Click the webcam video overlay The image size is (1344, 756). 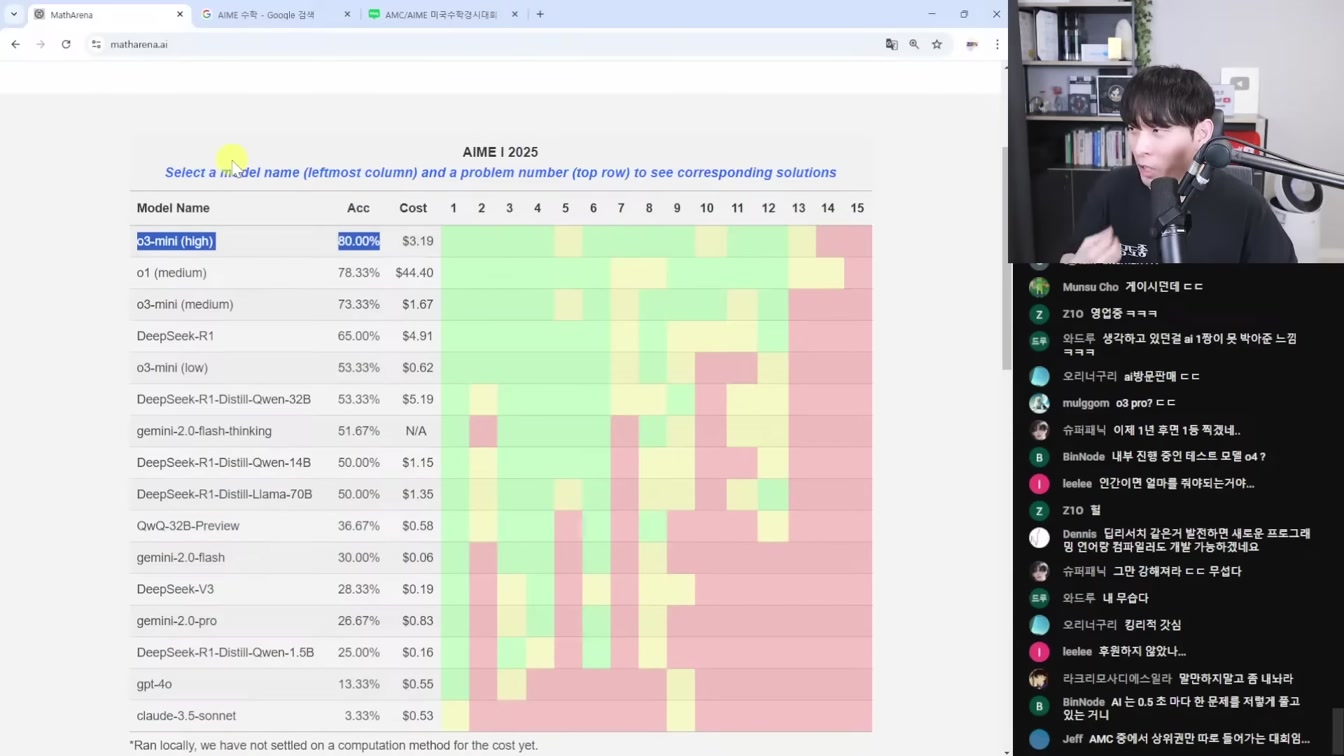[1176, 131]
